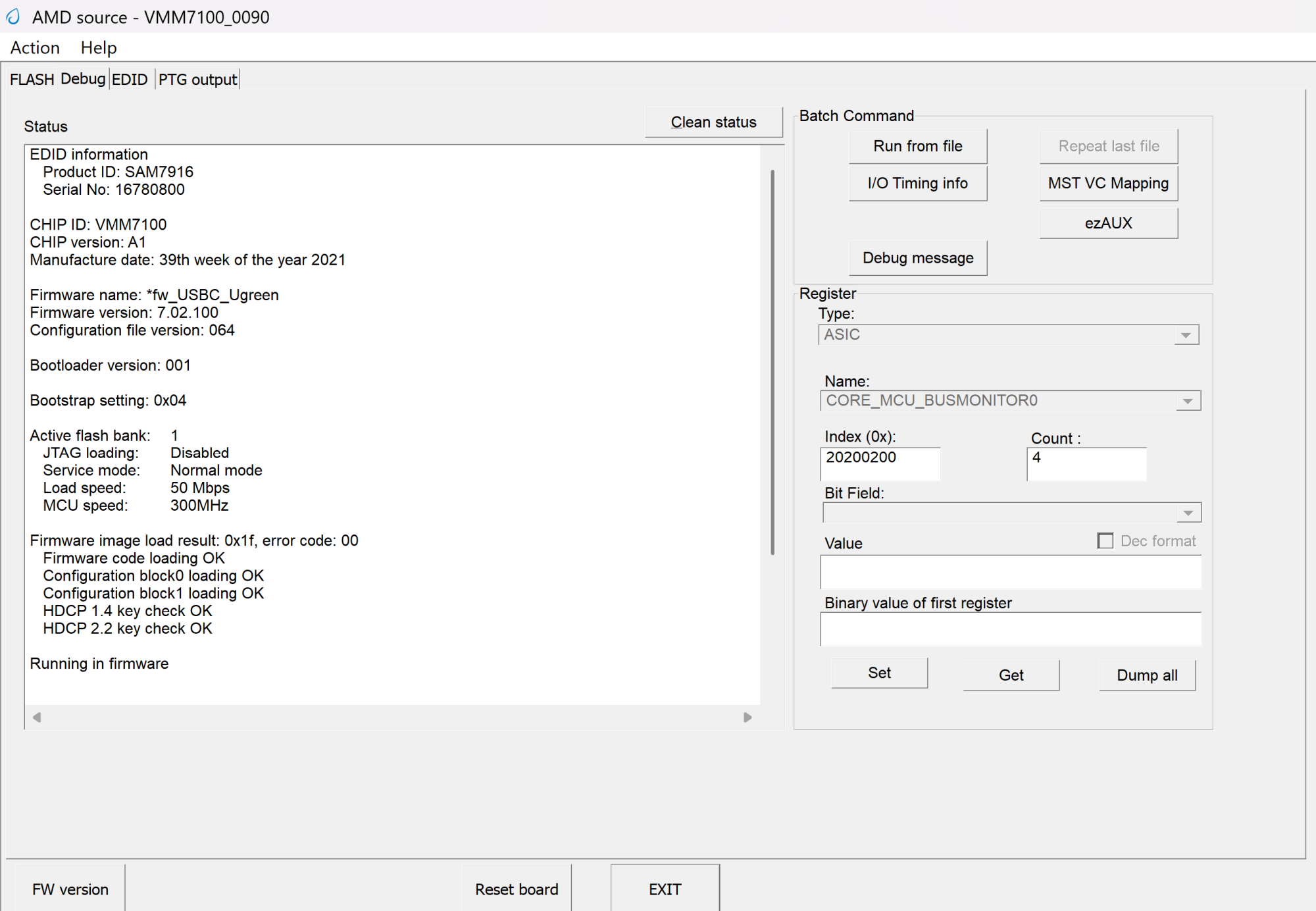Click the Get register button
This screenshot has height=911, width=1316.
point(1011,675)
